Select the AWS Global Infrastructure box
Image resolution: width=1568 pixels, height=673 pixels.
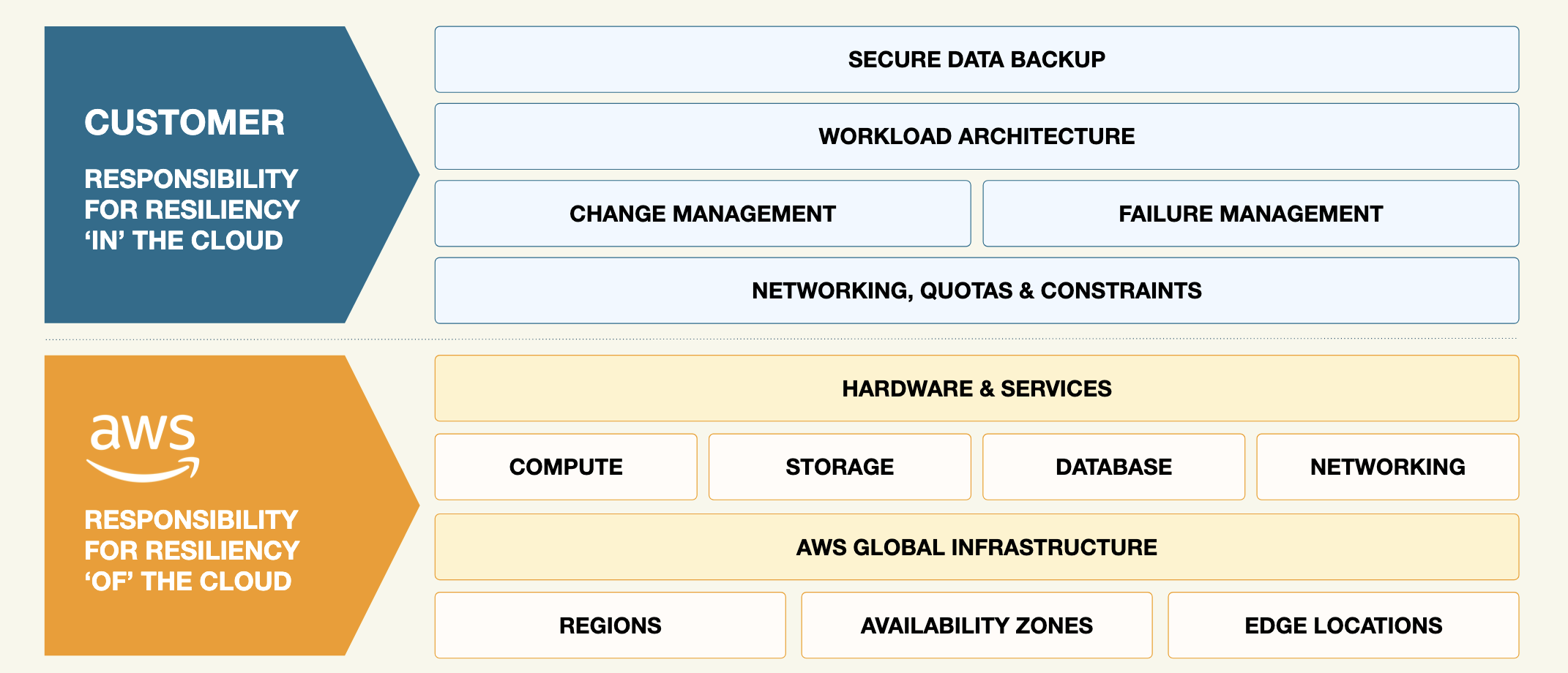977,547
